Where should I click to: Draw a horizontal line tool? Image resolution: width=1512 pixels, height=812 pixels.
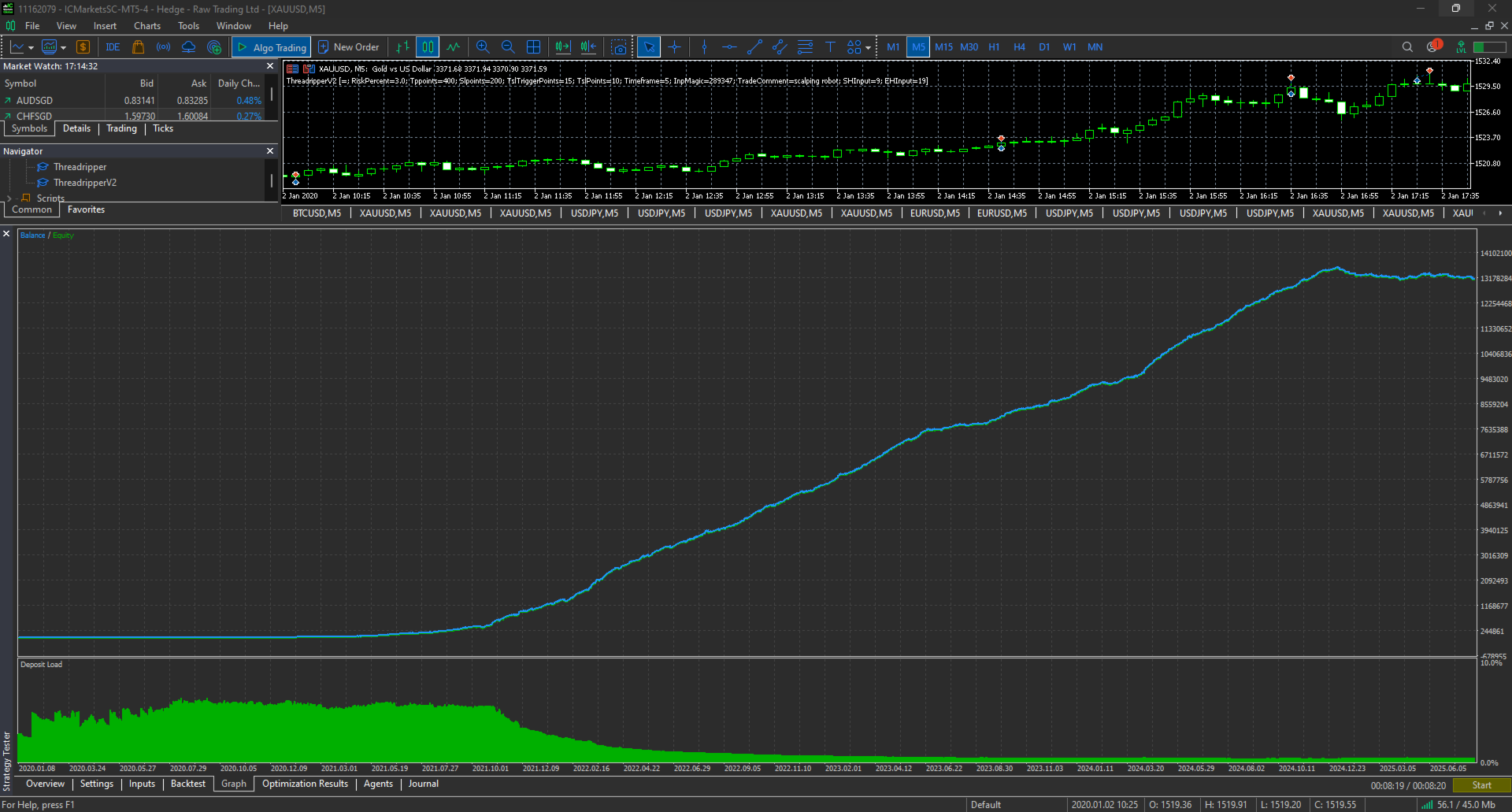coord(729,47)
